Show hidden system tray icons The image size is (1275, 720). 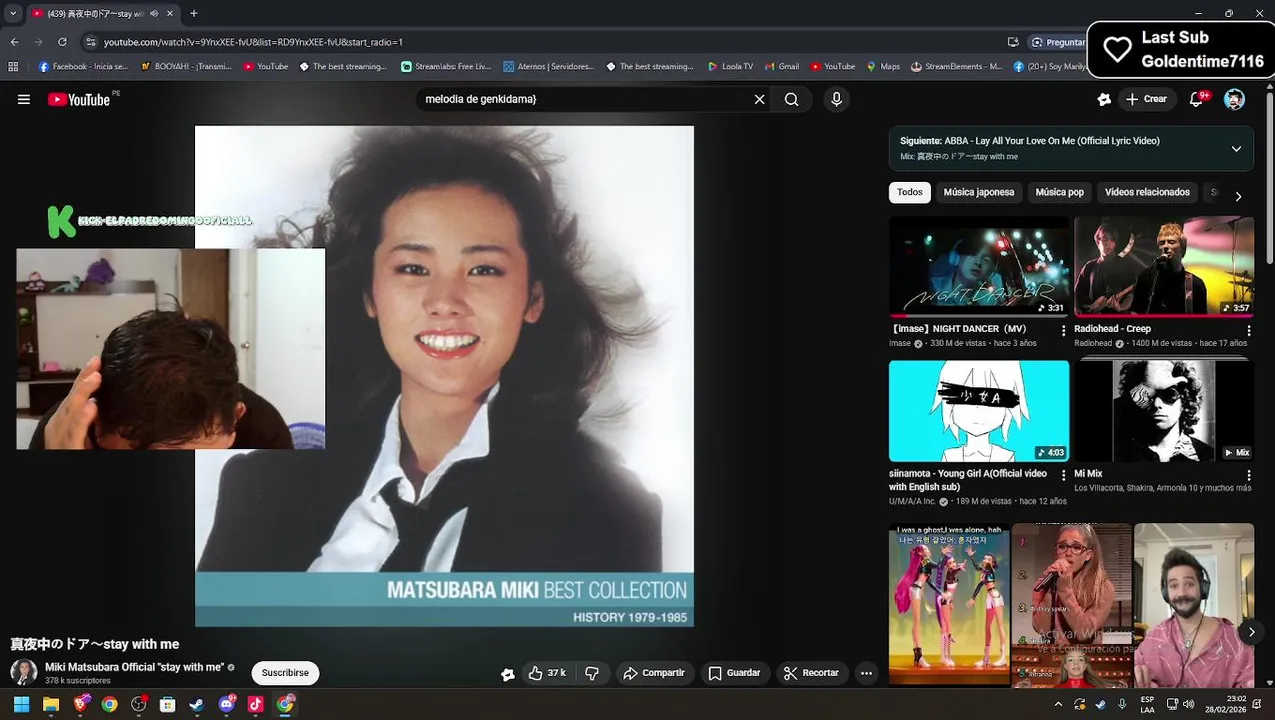pyautogui.click(x=1058, y=704)
